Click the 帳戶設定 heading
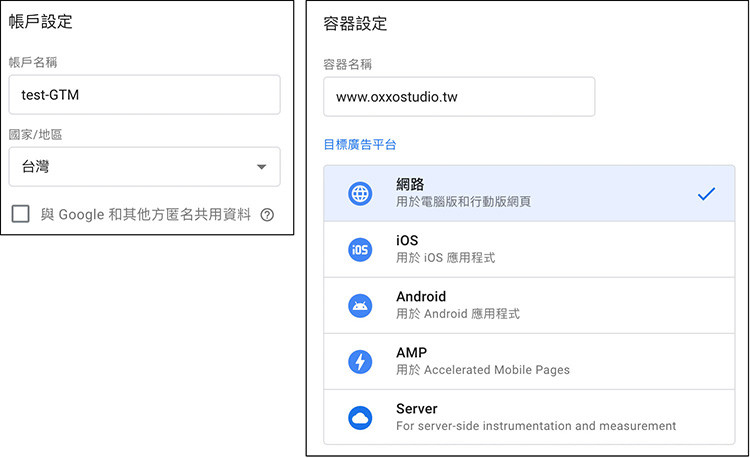This screenshot has height=458, width=750. 41,22
